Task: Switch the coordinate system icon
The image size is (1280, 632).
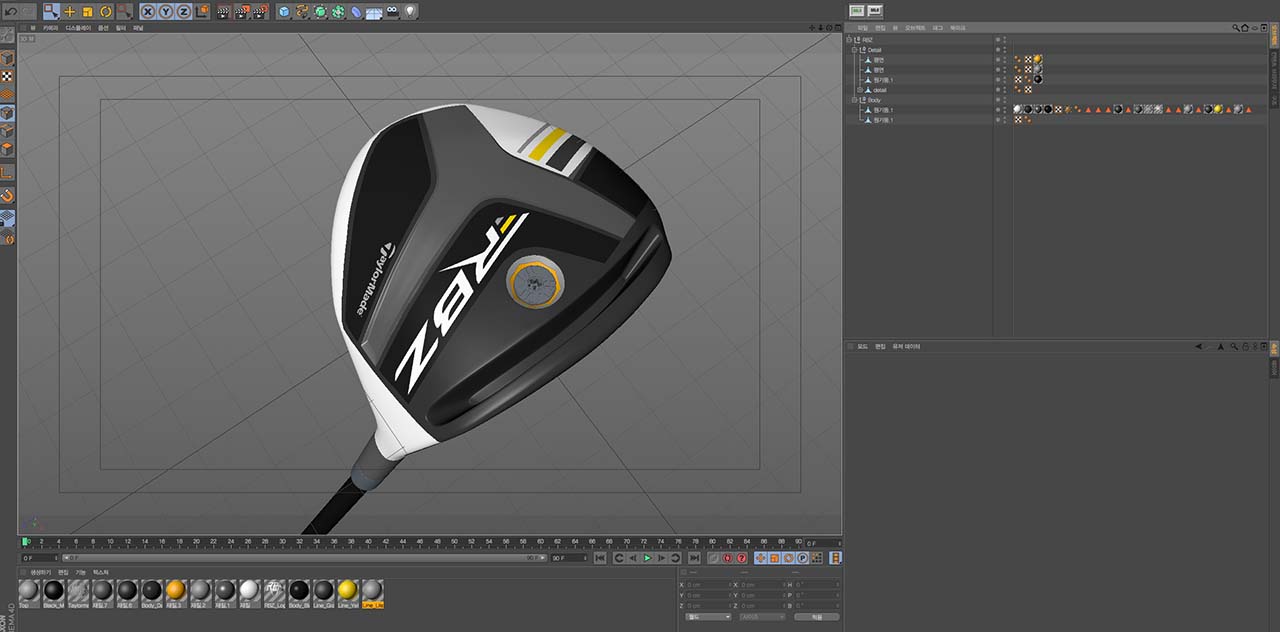Action: click(202, 11)
